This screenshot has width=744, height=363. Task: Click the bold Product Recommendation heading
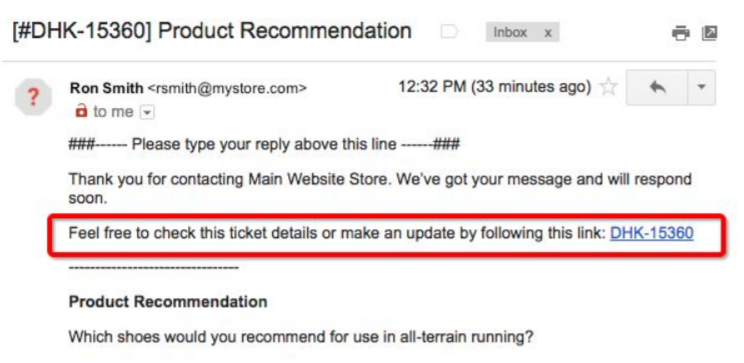coord(168,302)
